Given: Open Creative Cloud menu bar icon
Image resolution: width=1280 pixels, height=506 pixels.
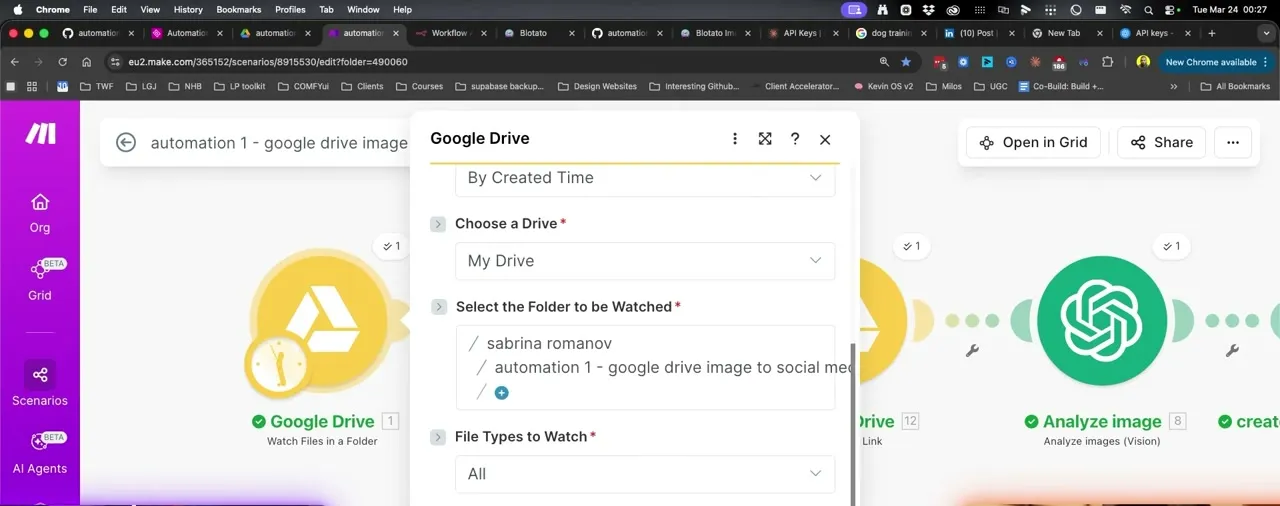Looking at the screenshot, I should tap(953, 9).
